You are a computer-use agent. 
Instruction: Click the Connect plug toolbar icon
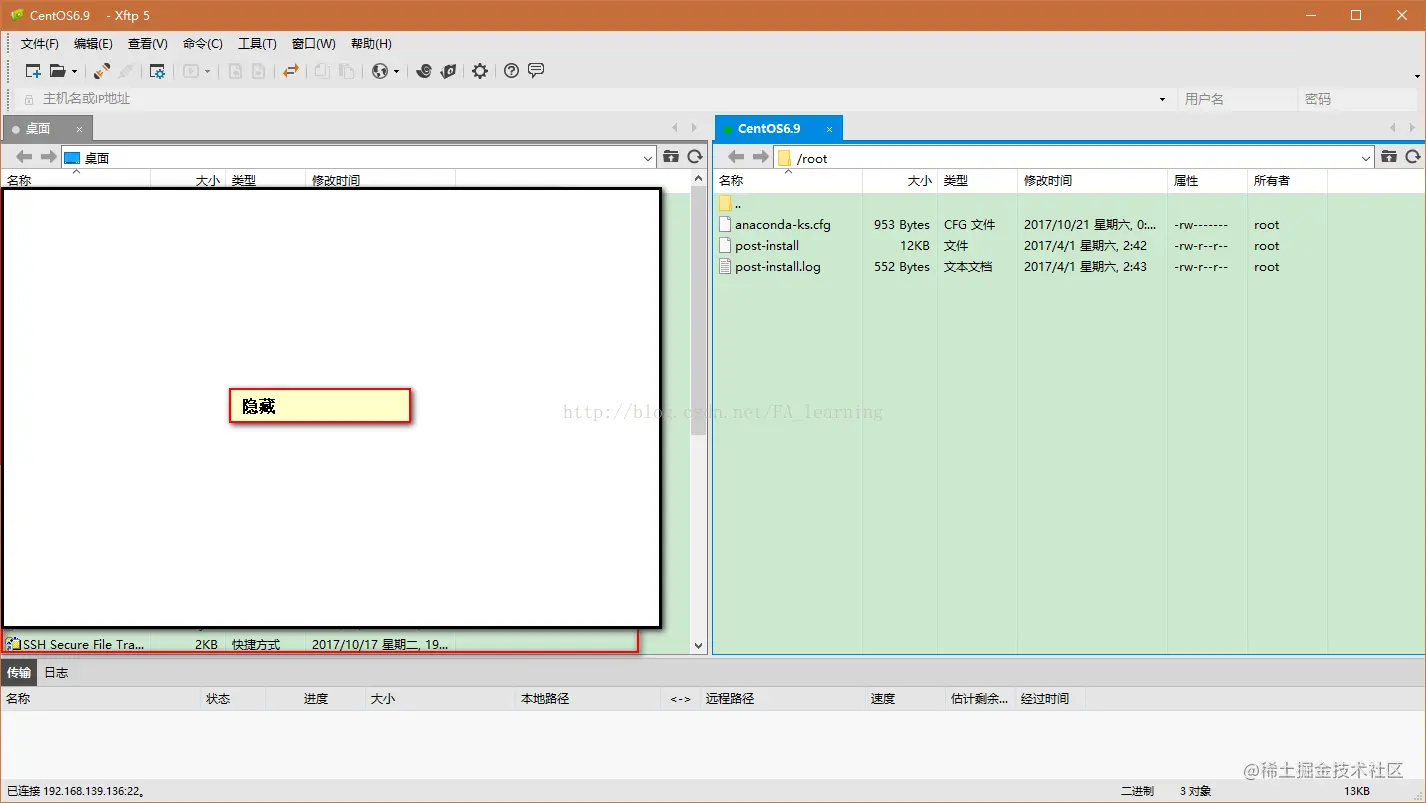102,71
